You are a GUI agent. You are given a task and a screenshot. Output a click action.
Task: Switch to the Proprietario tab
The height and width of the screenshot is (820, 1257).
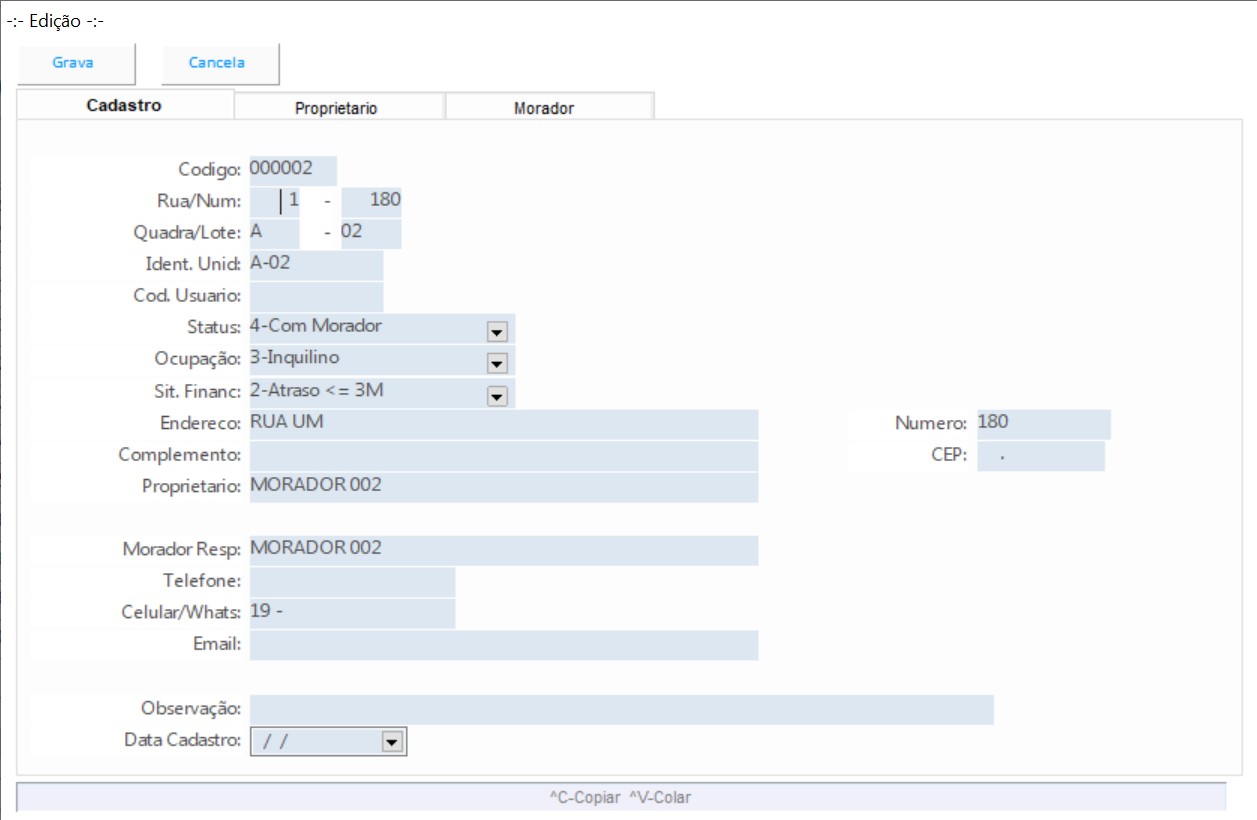336,108
